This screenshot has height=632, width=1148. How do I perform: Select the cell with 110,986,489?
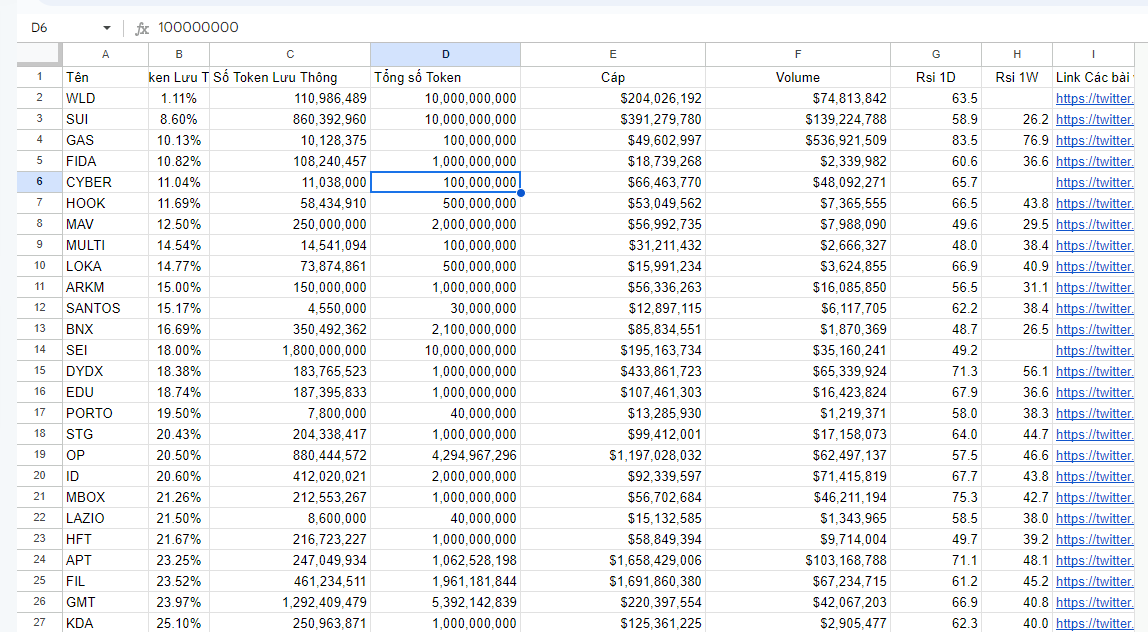tap(290, 98)
